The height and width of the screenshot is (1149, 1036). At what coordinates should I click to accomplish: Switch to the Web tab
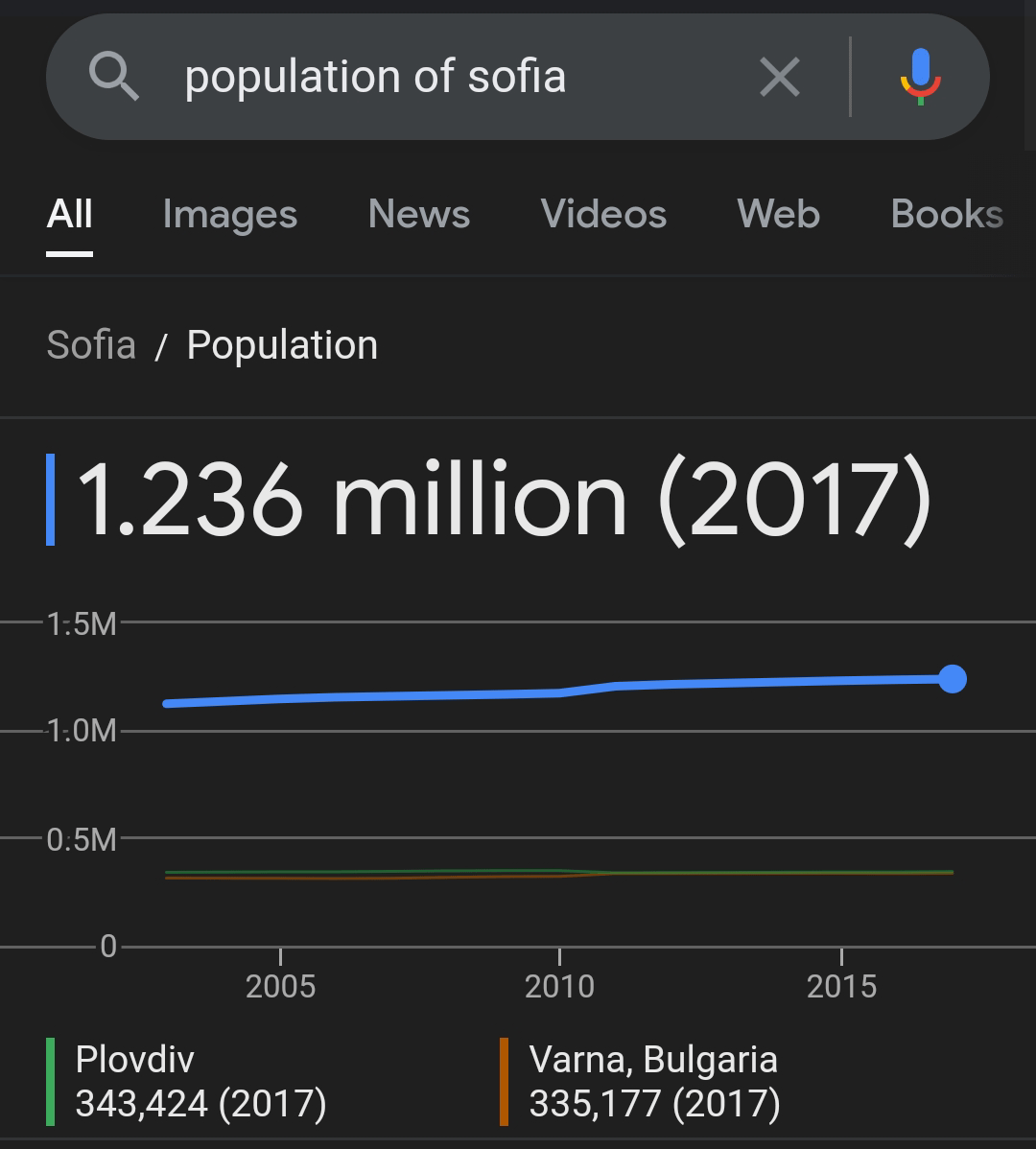[x=778, y=214]
